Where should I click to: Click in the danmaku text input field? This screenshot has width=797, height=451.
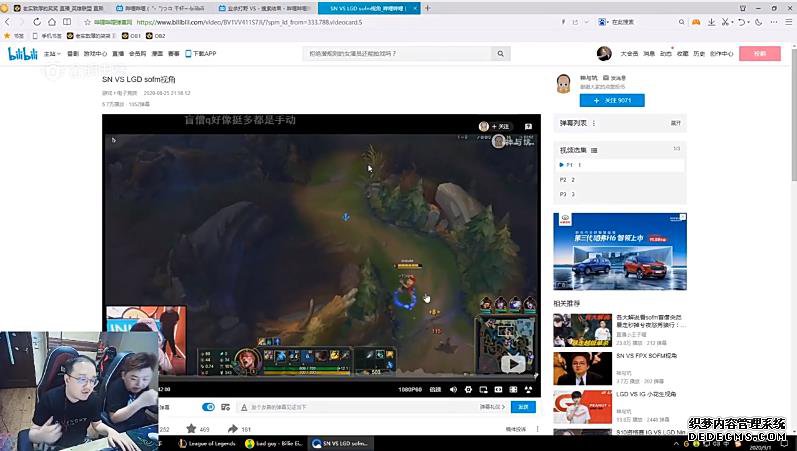pos(363,407)
